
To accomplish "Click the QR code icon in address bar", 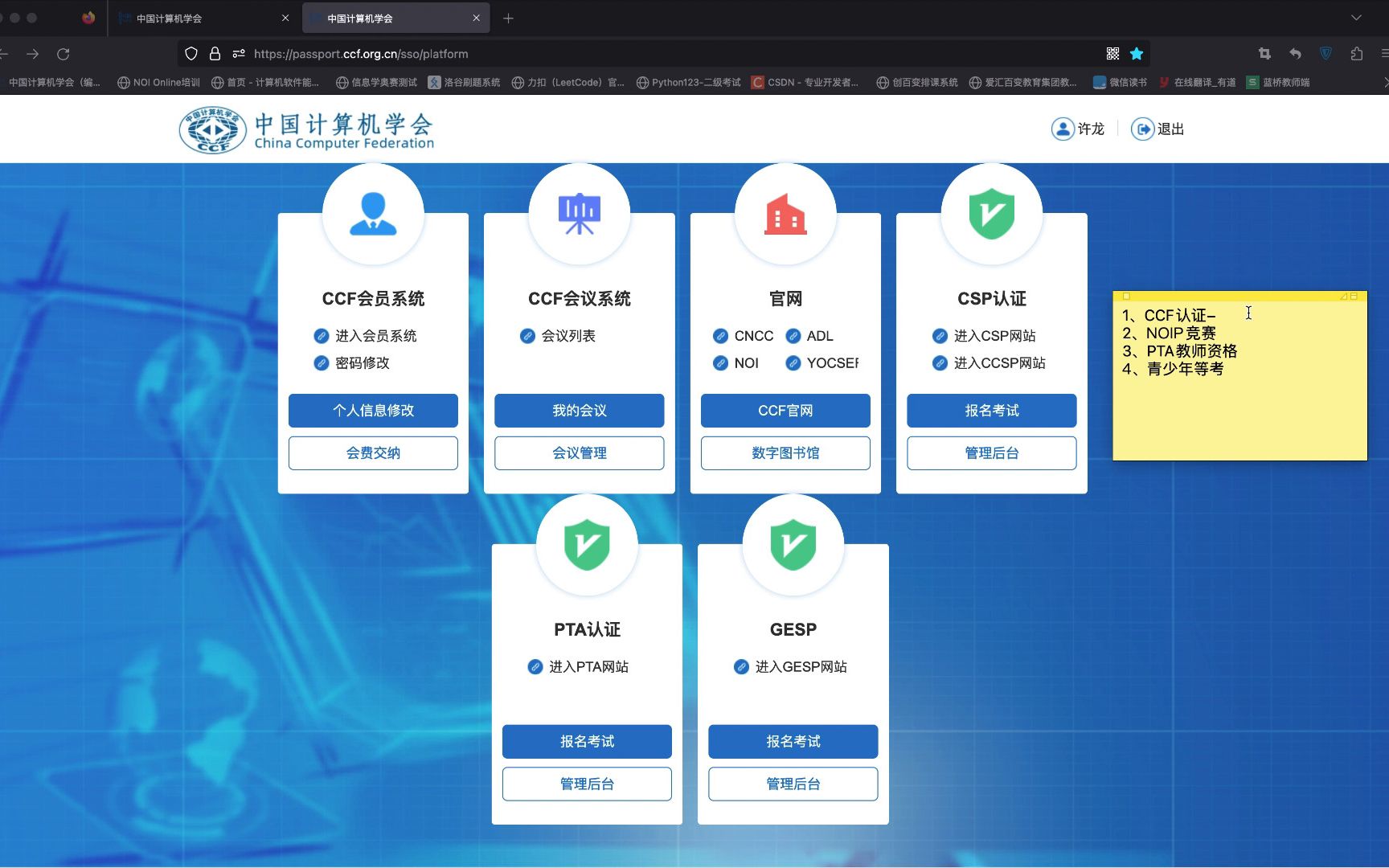I will [x=1112, y=54].
